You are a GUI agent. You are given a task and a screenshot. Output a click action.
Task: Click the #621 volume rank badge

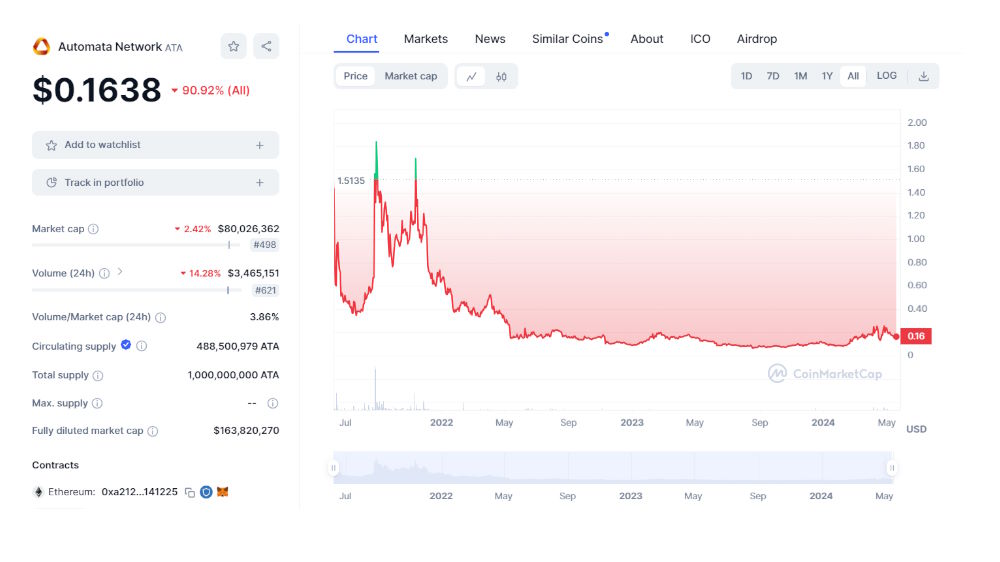point(265,291)
